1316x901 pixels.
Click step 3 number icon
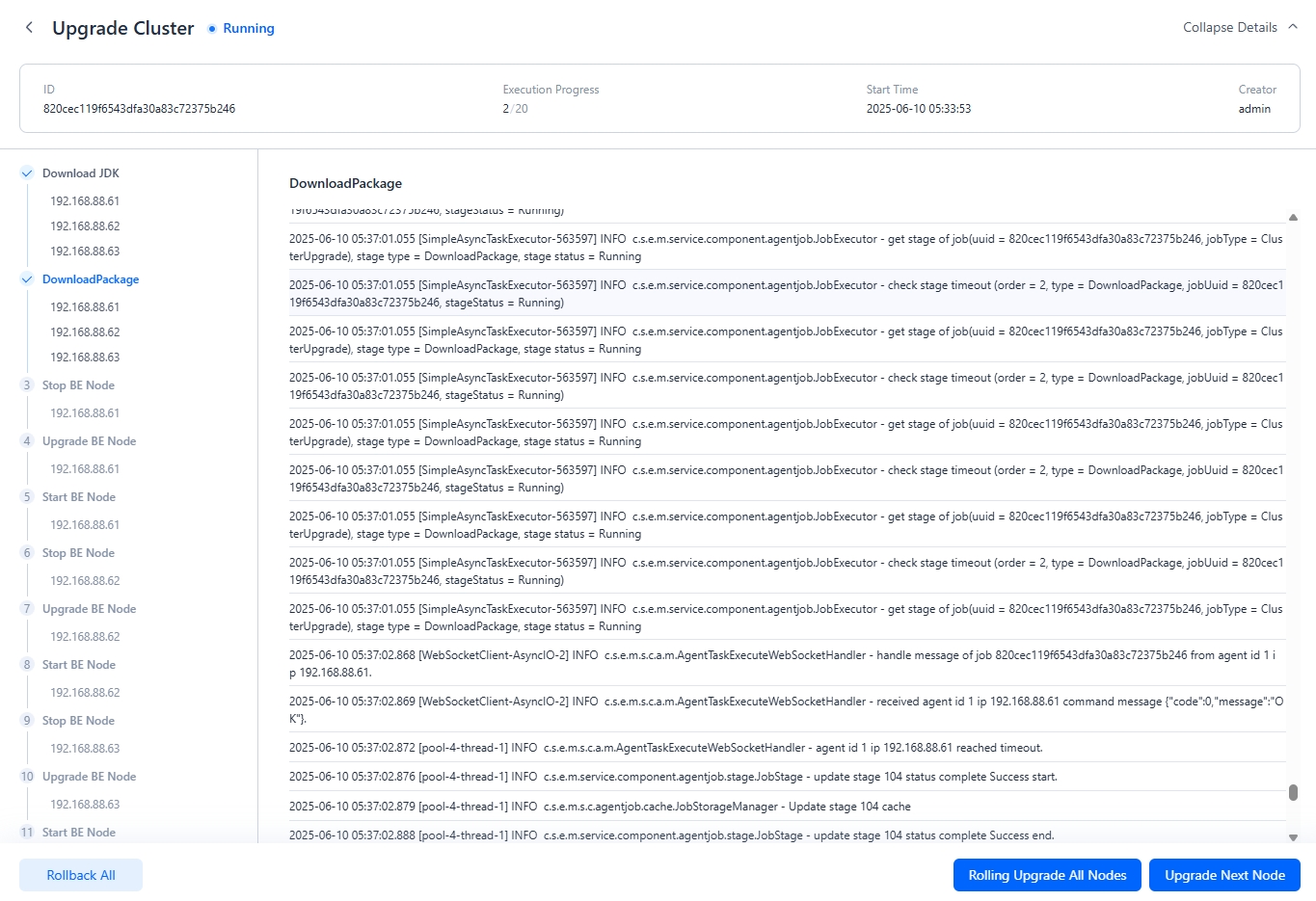pos(27,385)
